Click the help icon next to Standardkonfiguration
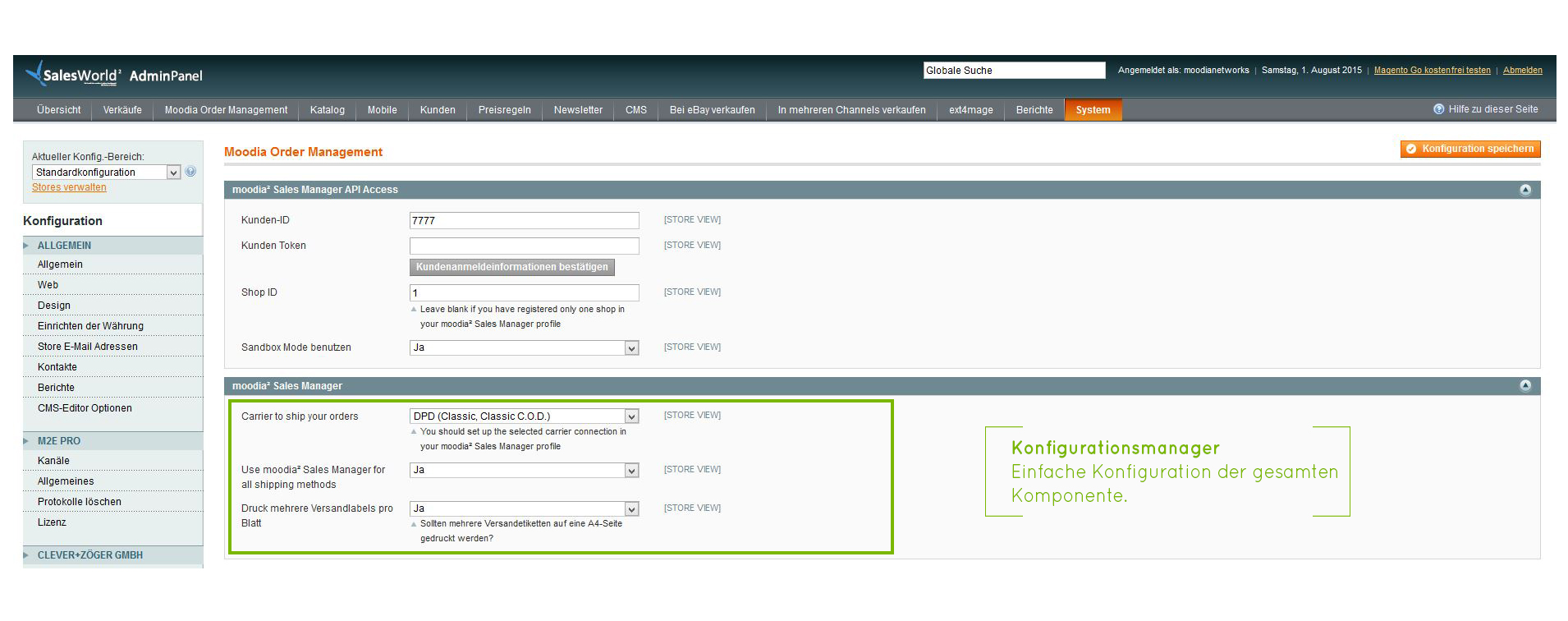This screenshot has width=1568, height=621. coord(190,172)
